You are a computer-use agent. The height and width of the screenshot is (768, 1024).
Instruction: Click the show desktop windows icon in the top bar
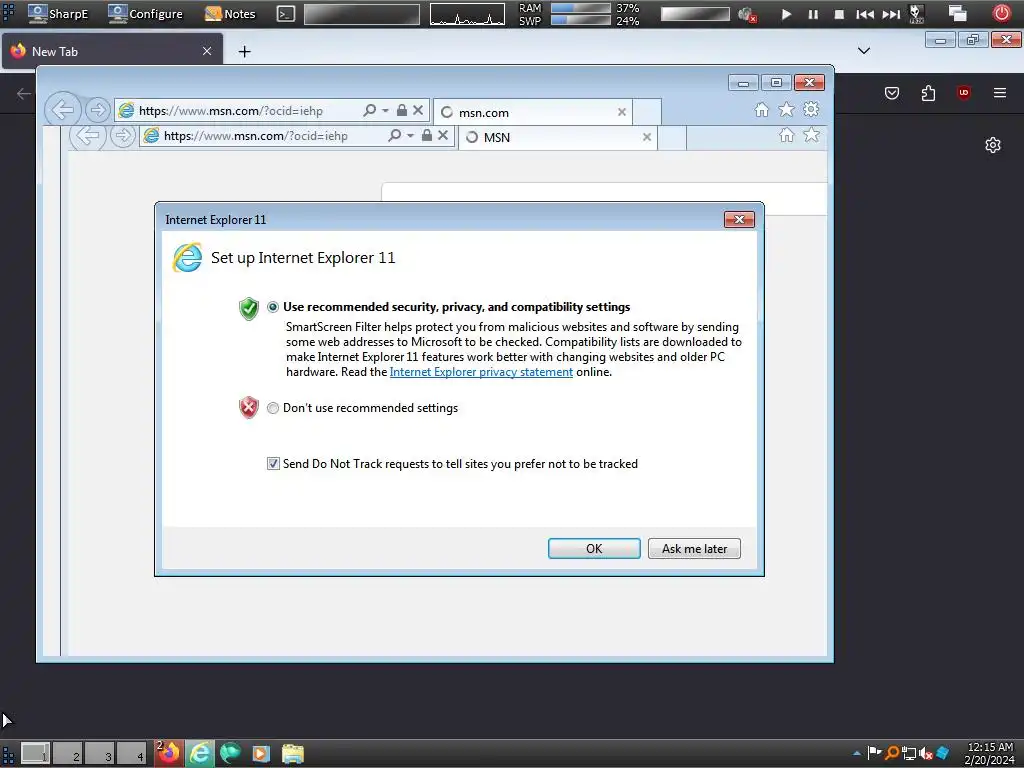(957, 13)
